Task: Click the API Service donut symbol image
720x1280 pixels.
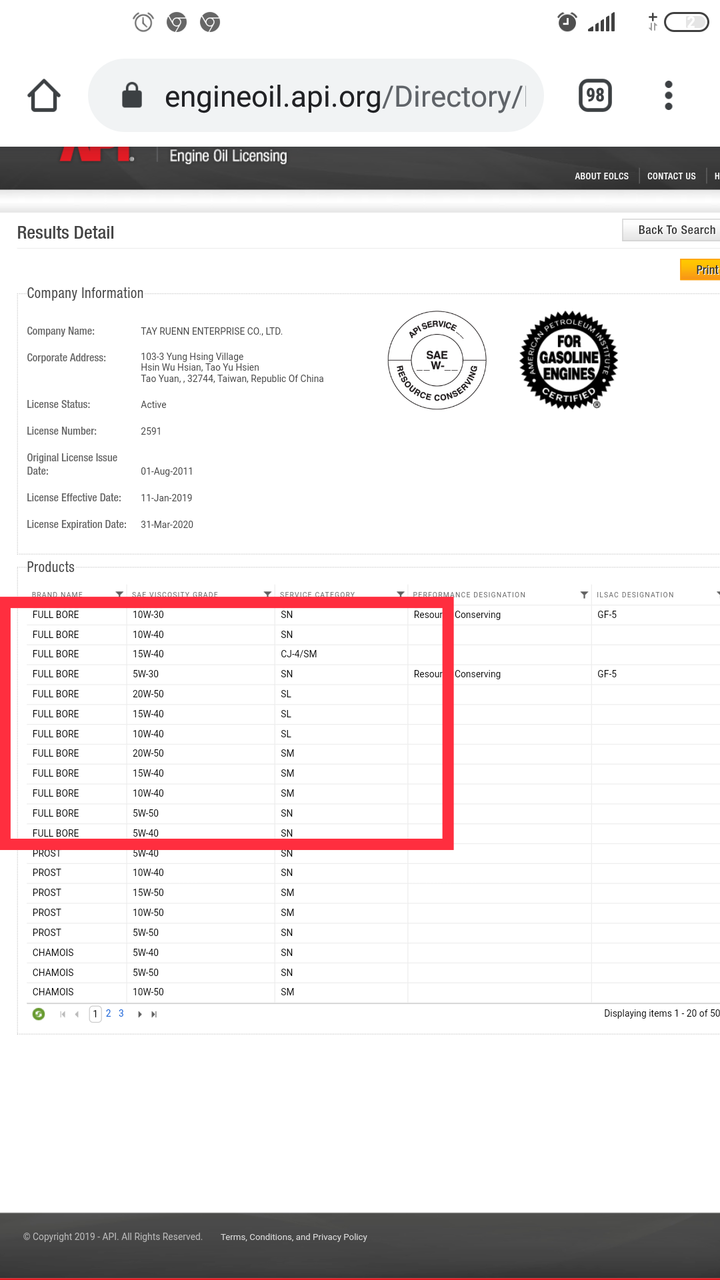Action: [437, 361]
